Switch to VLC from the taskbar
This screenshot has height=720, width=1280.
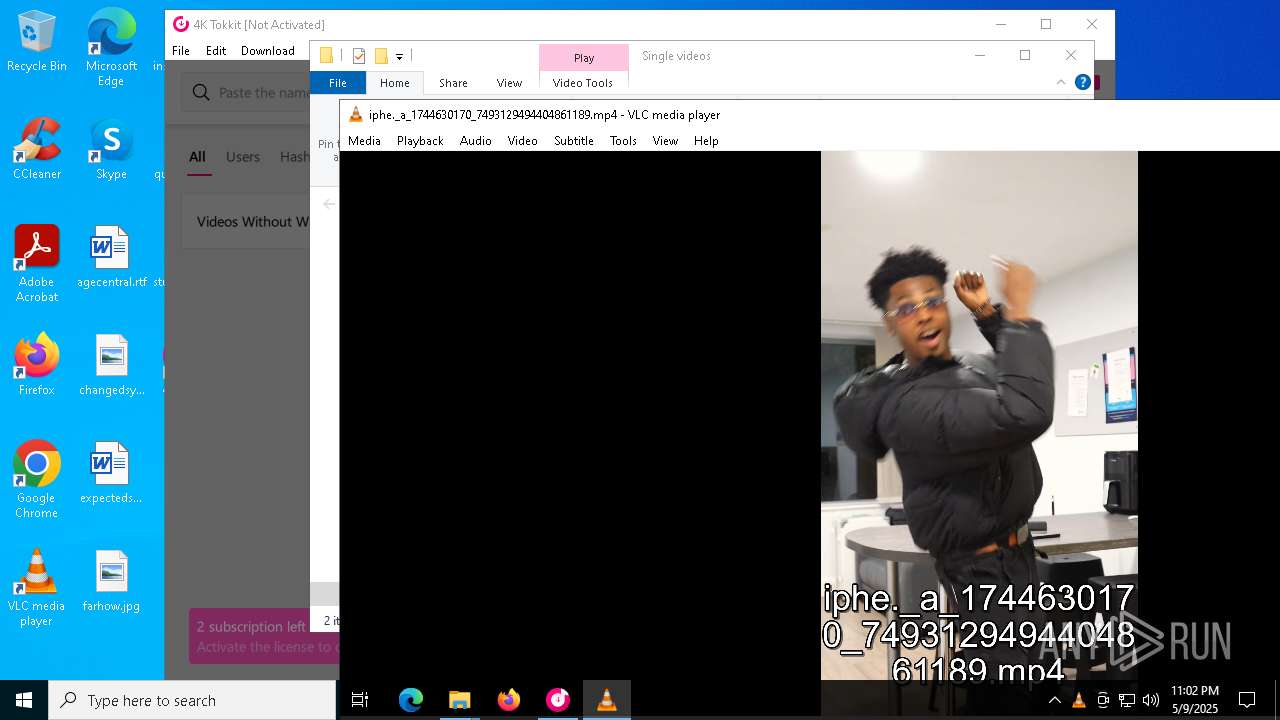click(606, 700)
